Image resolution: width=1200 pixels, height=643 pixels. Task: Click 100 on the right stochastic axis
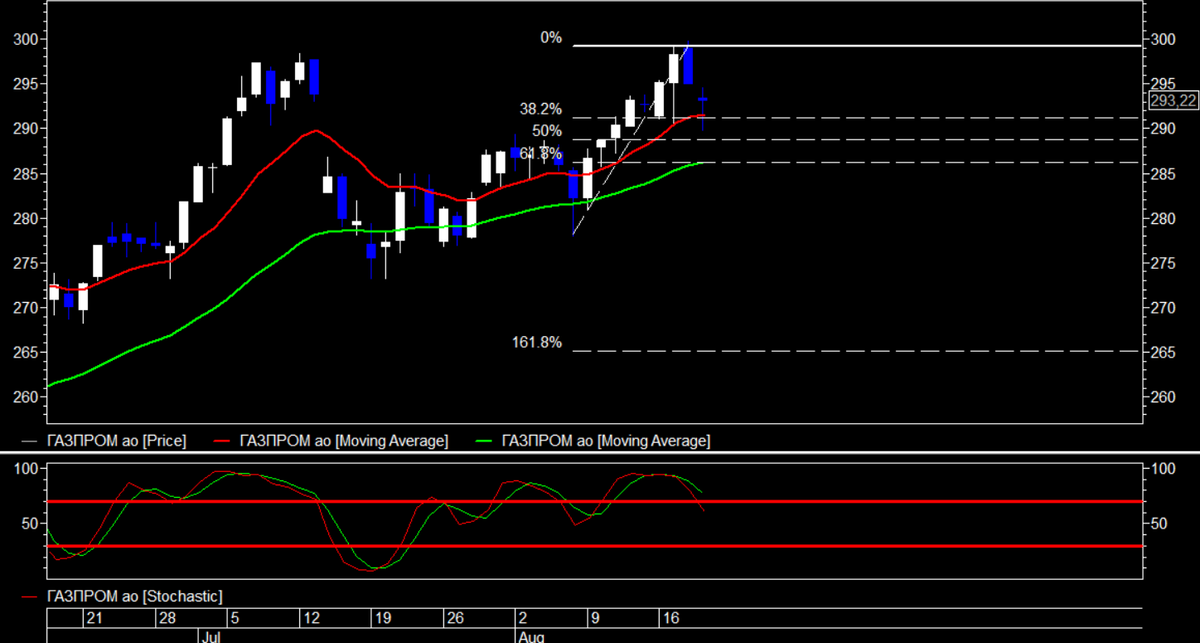[x=1162, y=469]
